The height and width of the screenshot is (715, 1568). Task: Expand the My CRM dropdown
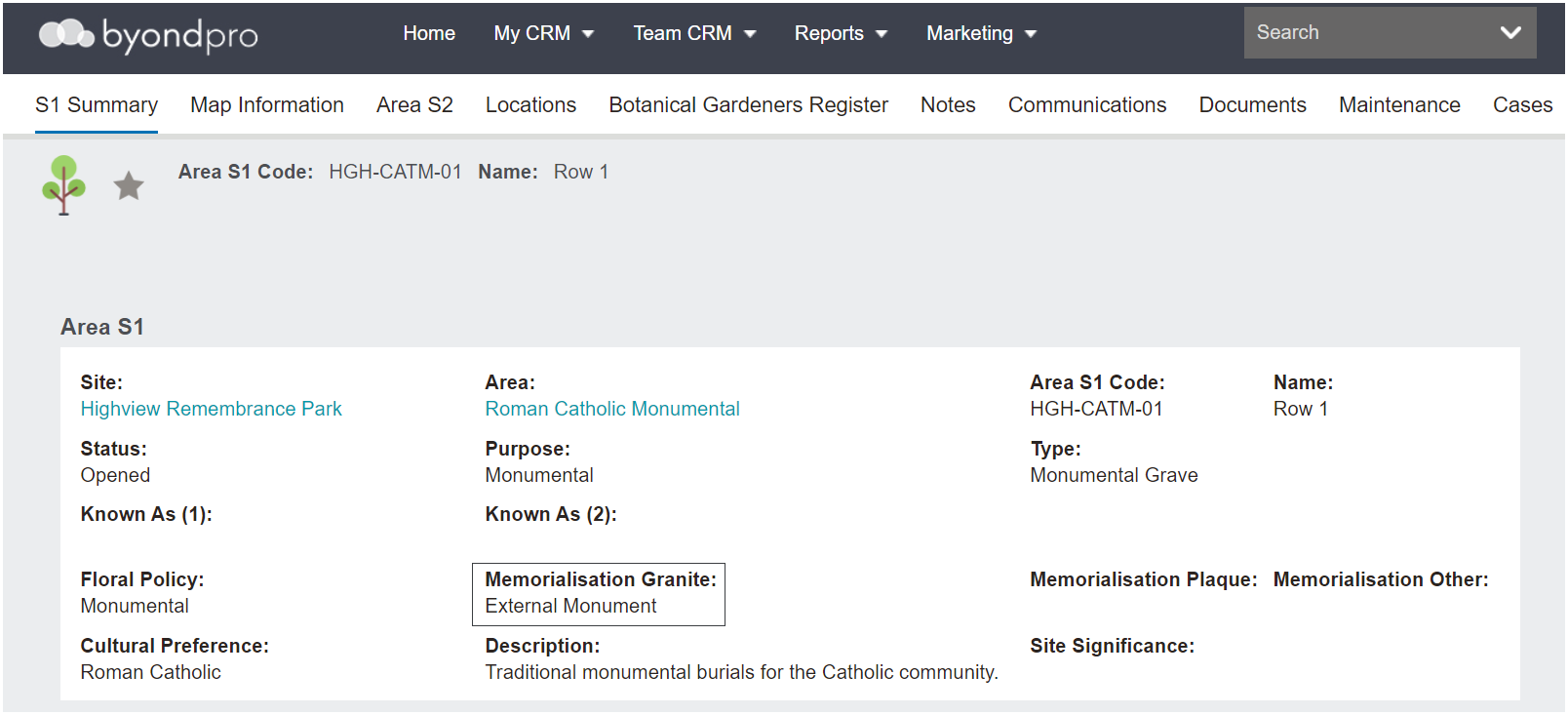click(x=544, y=33)
